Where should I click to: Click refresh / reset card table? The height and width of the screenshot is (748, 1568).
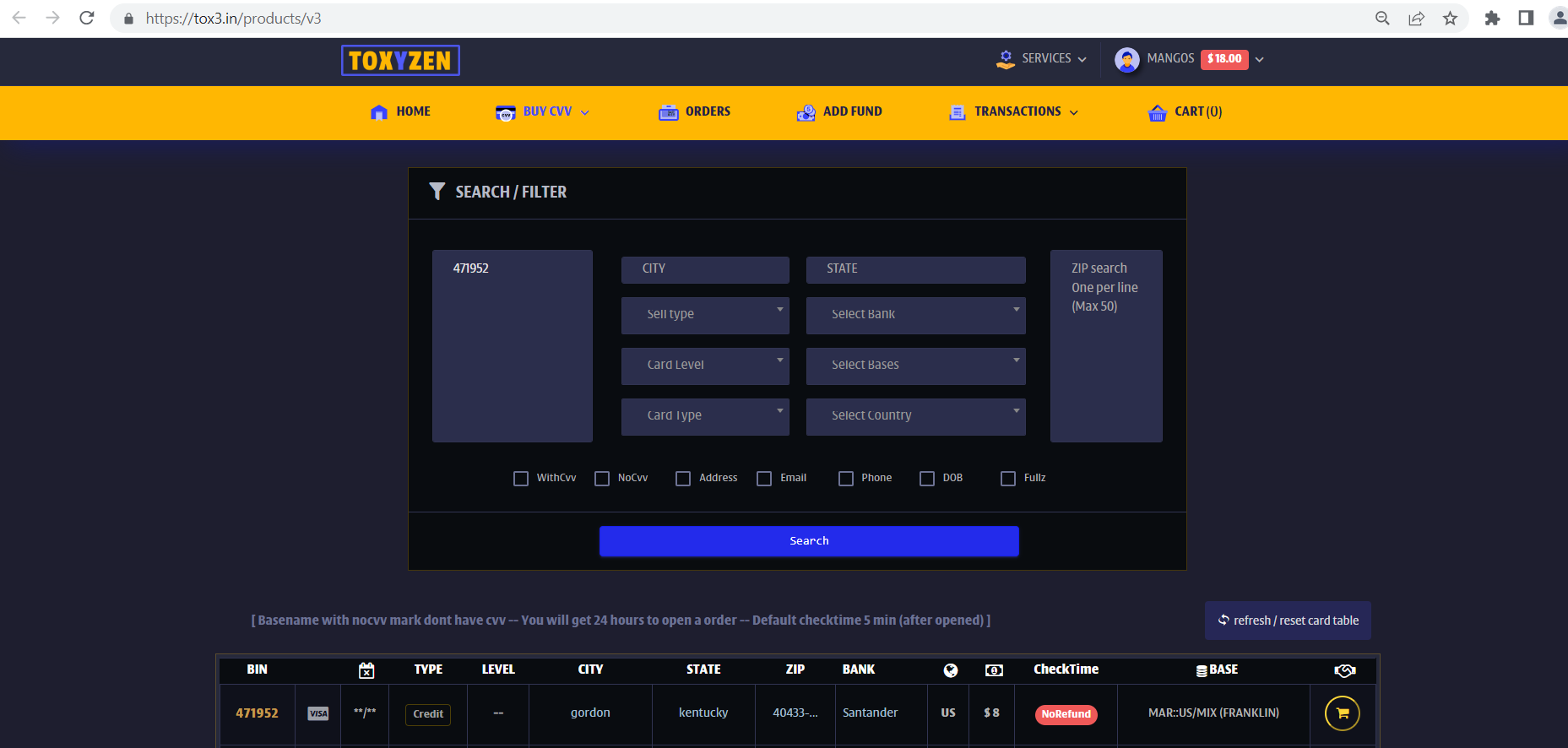[x=1288, y=621]
